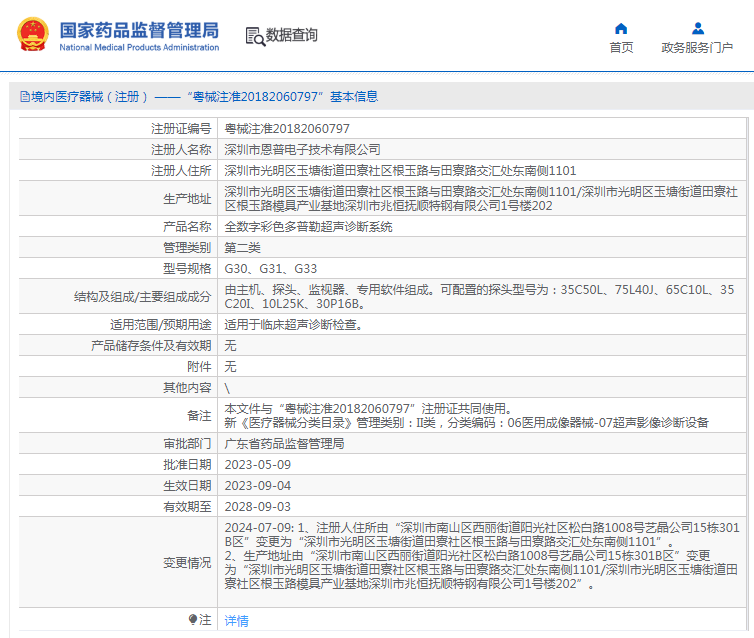Click the 注册人住所 address value
This screenshot has width=754, height=638.
point(400,171)
